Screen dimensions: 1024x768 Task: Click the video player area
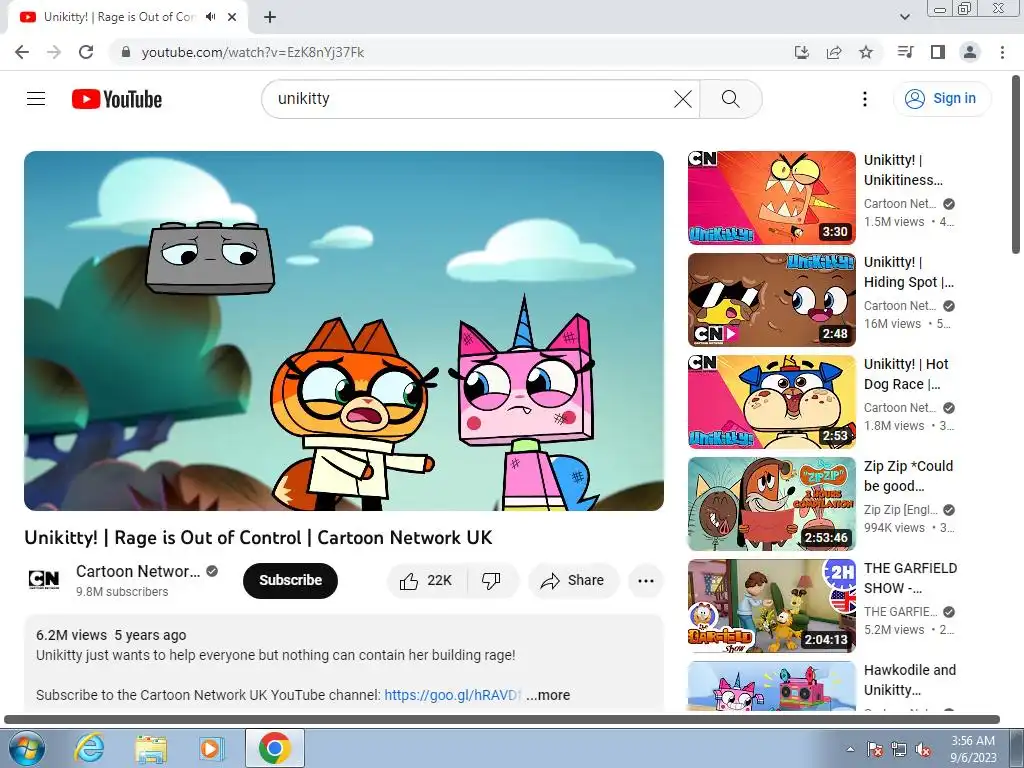coord(344,330)
